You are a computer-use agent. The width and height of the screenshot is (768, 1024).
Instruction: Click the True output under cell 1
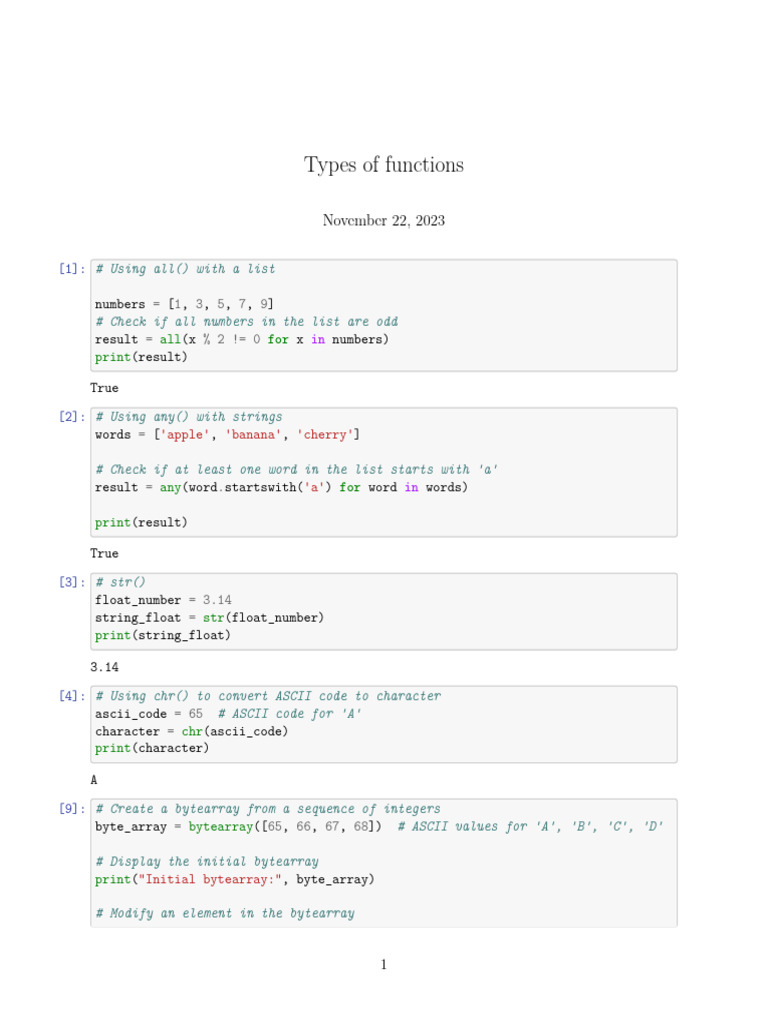104,388
